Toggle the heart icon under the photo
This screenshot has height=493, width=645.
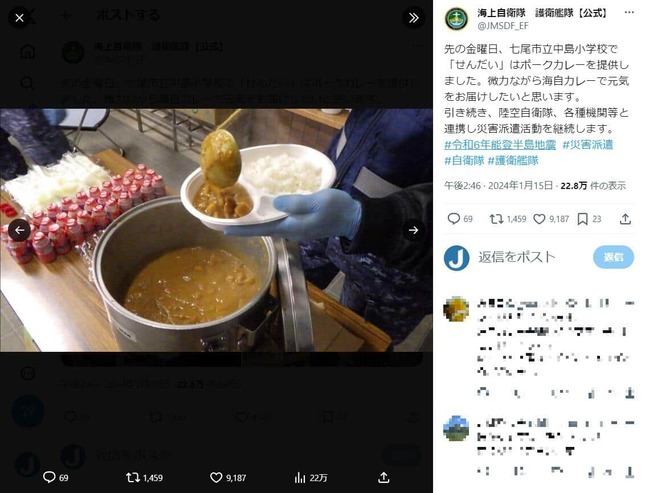point(216,477)
